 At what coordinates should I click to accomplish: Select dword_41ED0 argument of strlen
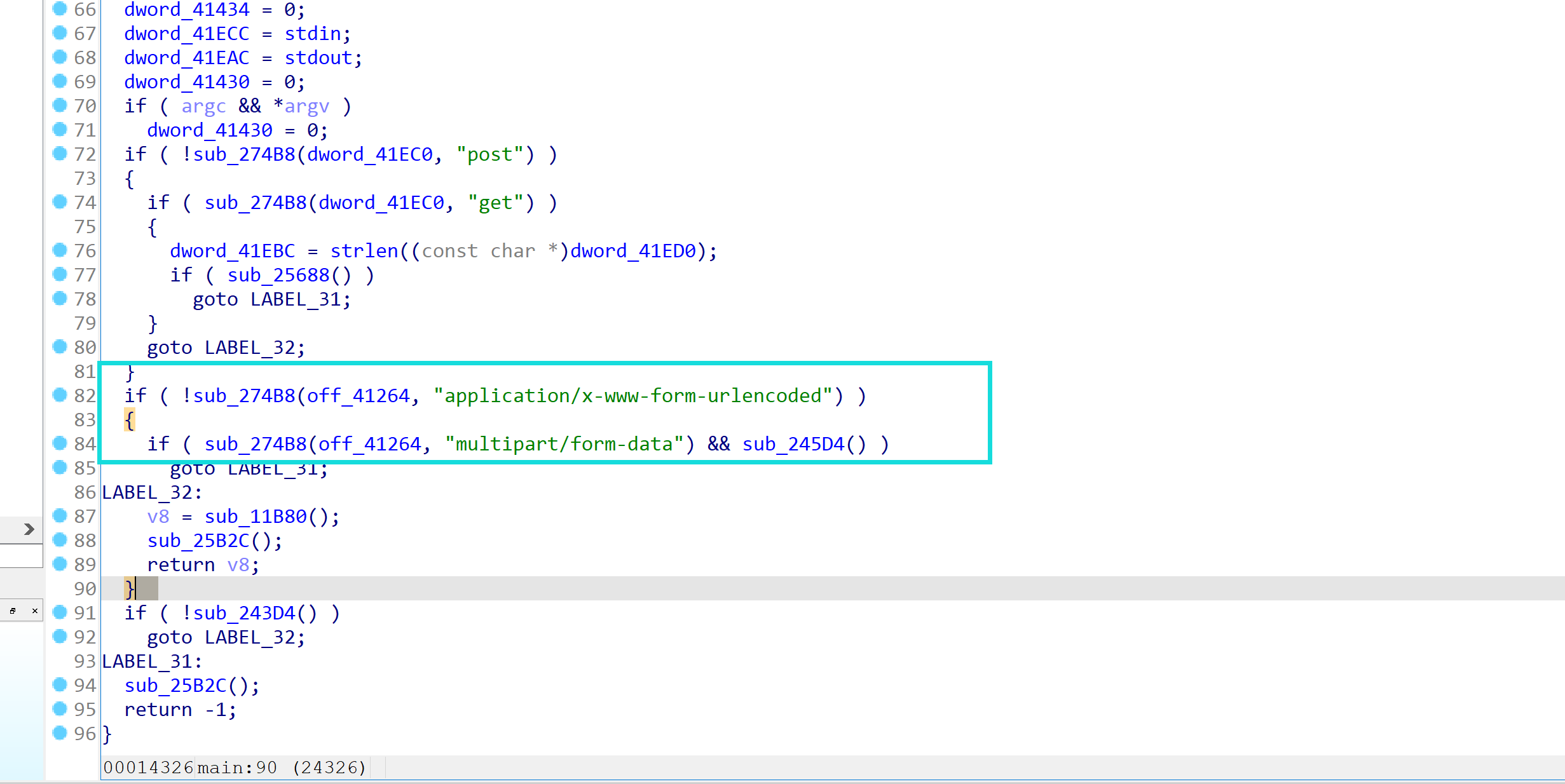point(633,251)
